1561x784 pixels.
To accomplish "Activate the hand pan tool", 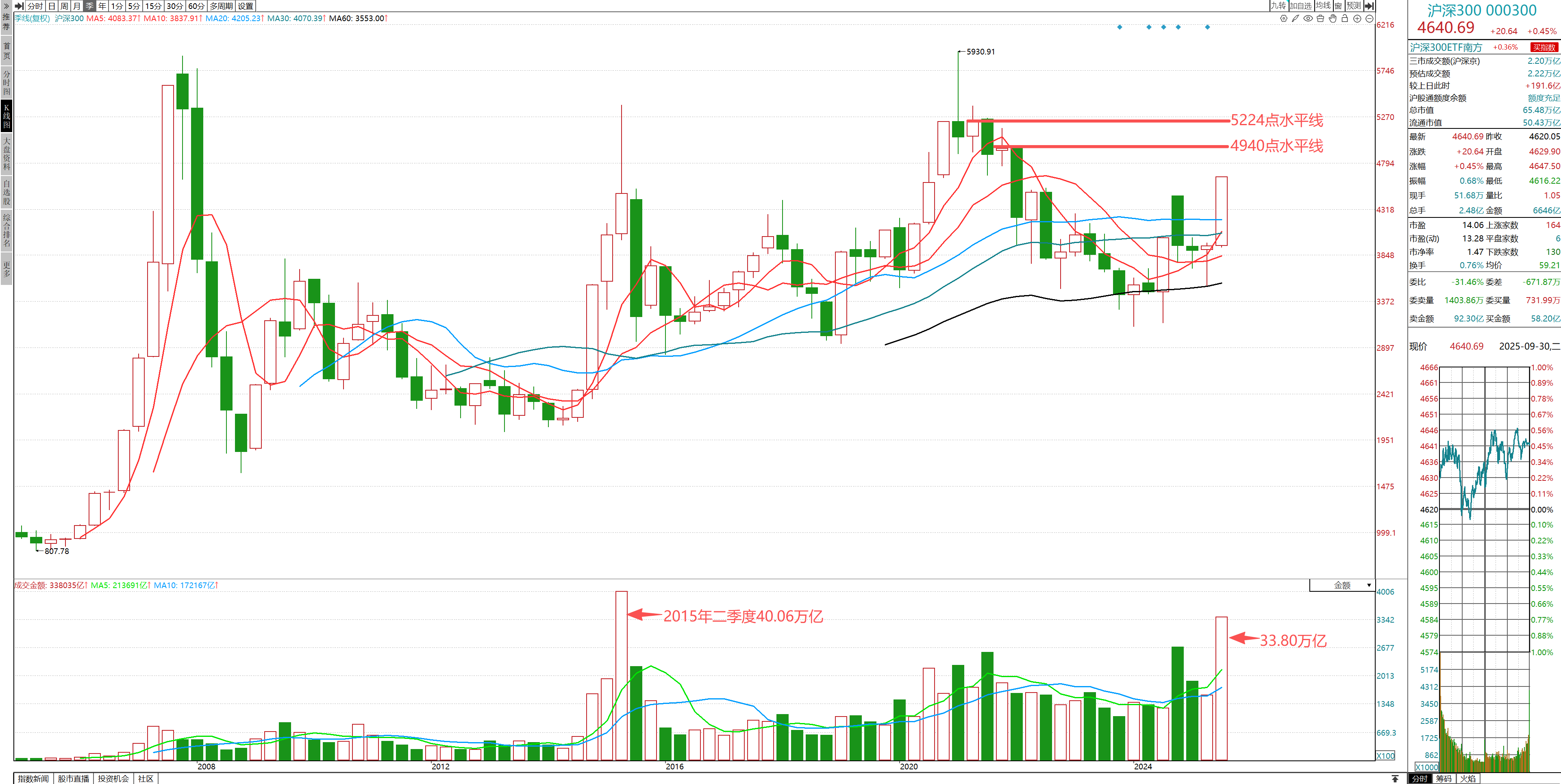I will click(x=1333, y=19).
